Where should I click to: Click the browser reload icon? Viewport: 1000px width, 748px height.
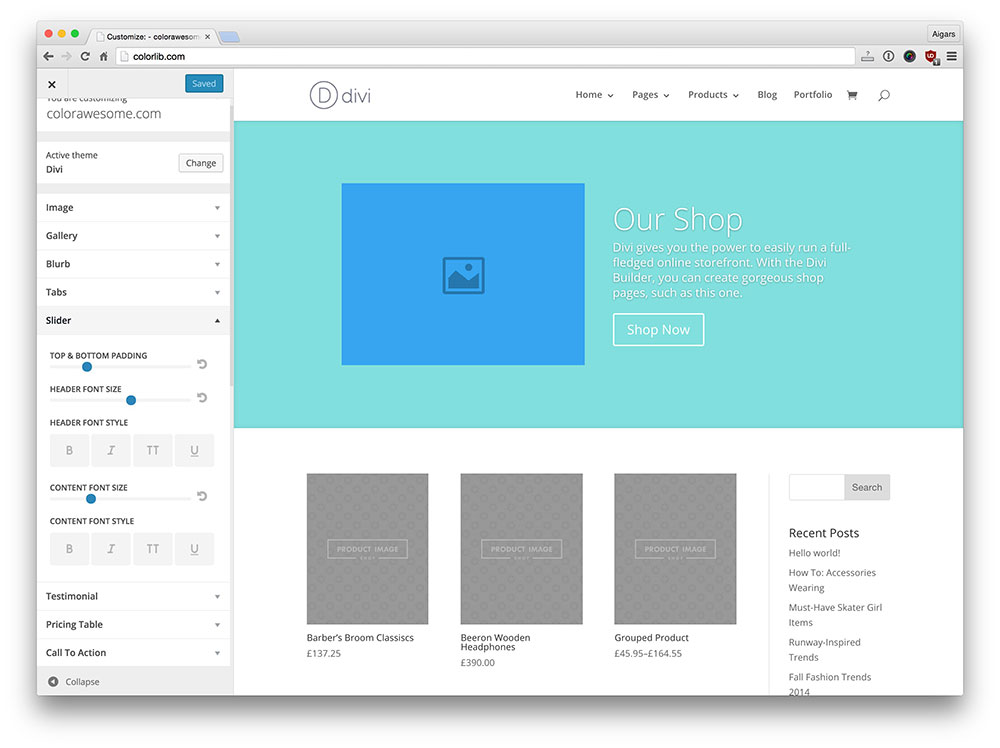point(85,56)
